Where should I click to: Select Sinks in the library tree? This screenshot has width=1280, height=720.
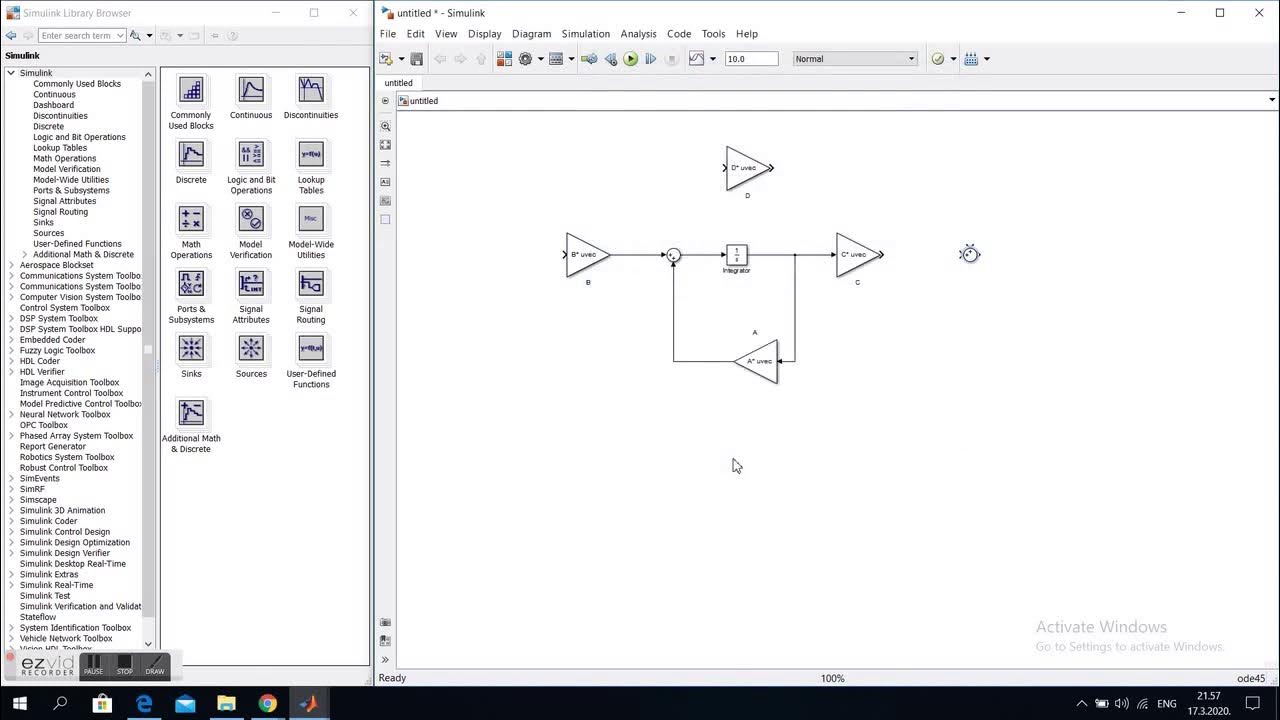(43, 222)
